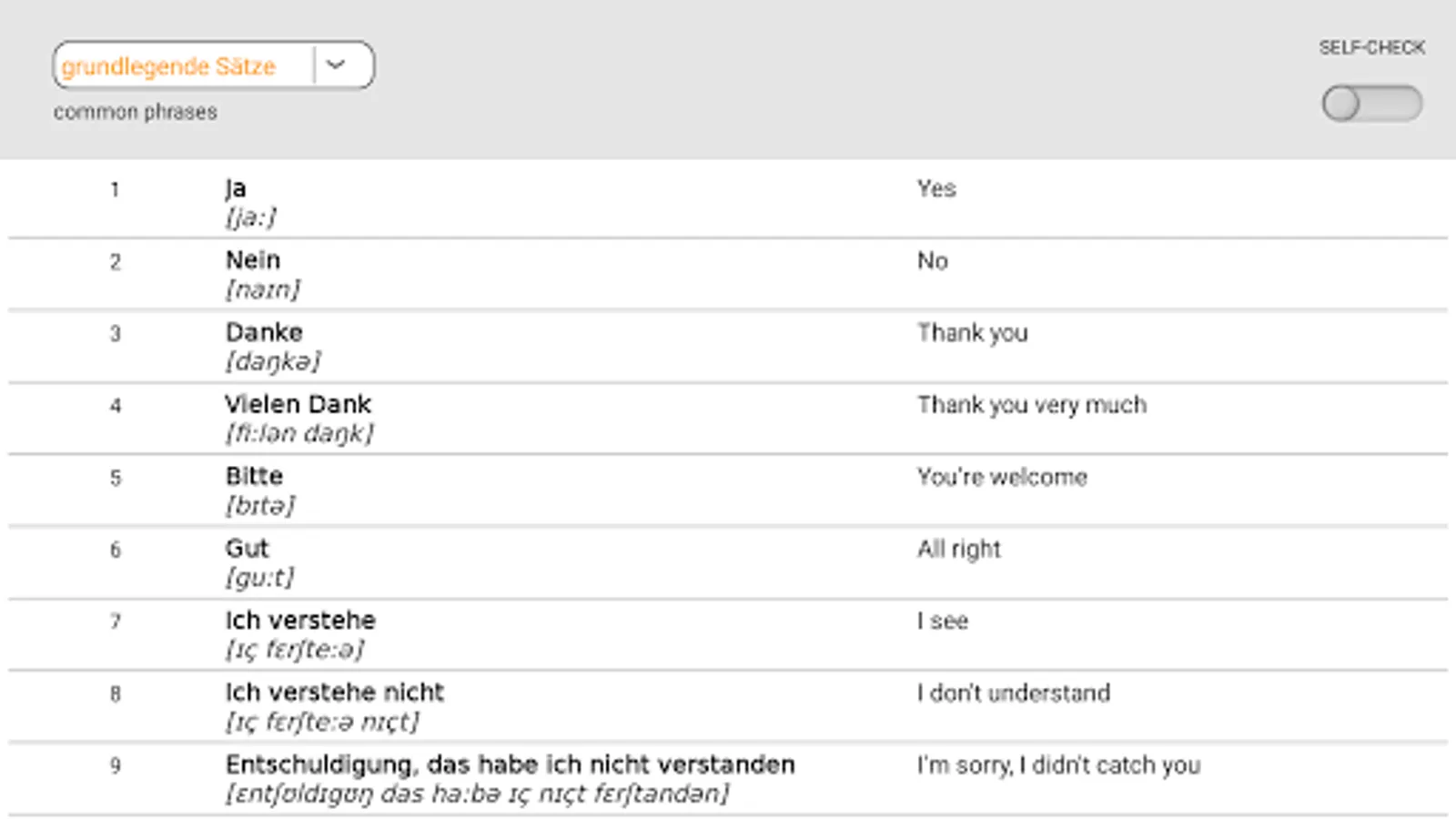Click the translation 'I'm sorry, I didn't catch you'

click(1058, 765)
